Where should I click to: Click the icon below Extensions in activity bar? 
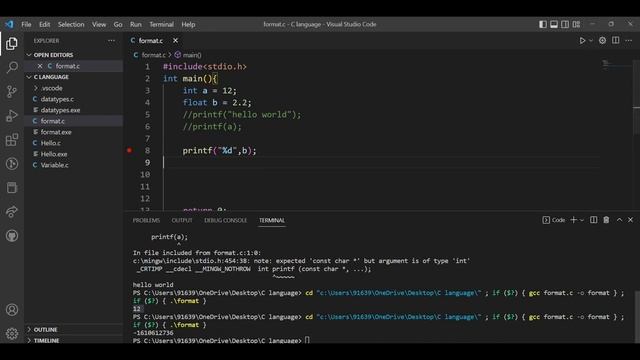[x=12, y=164]
